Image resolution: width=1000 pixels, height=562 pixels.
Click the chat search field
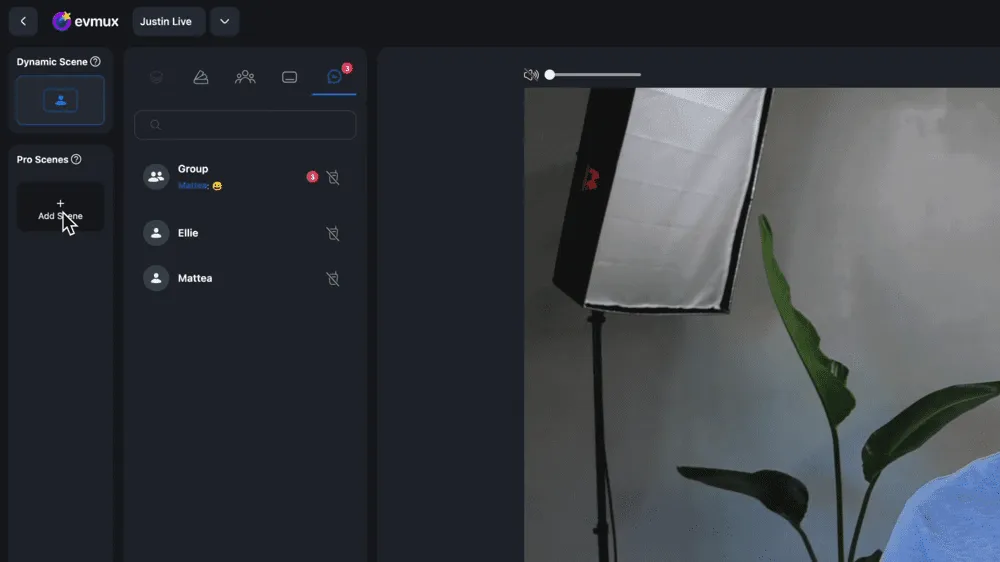[245, 125]
